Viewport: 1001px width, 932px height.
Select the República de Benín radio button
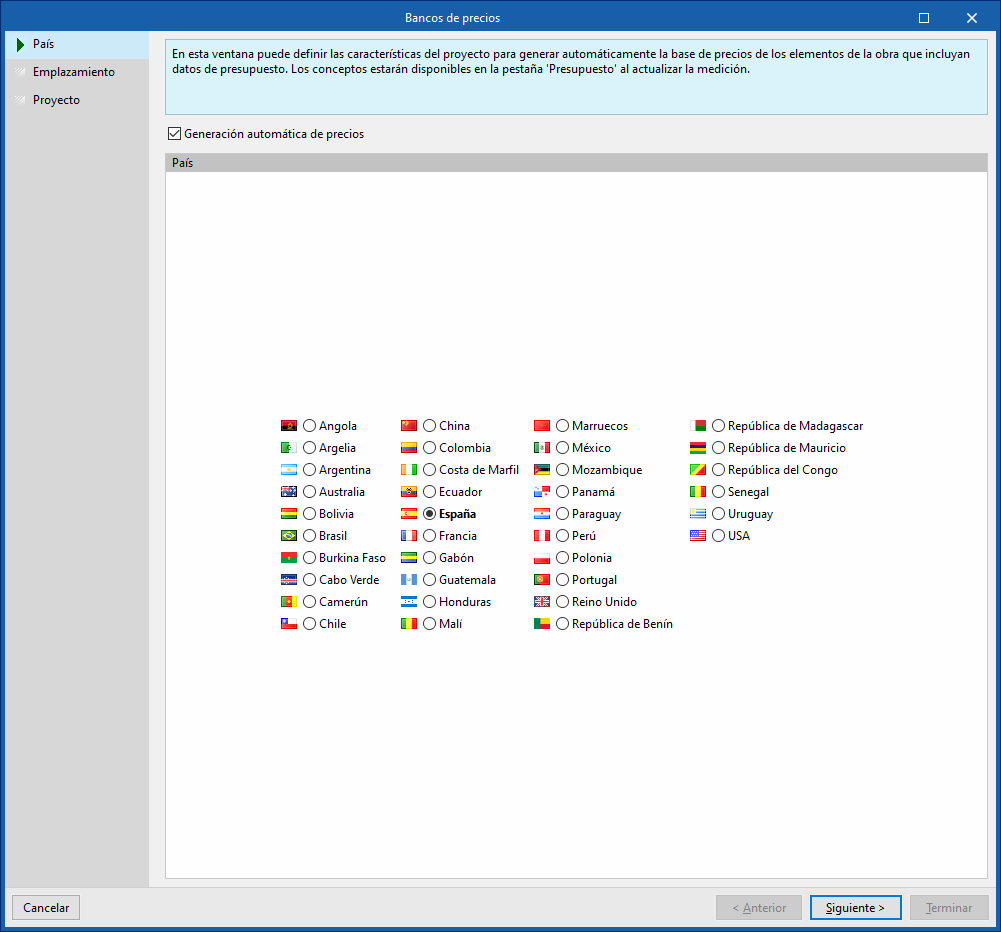coord(562,624)
